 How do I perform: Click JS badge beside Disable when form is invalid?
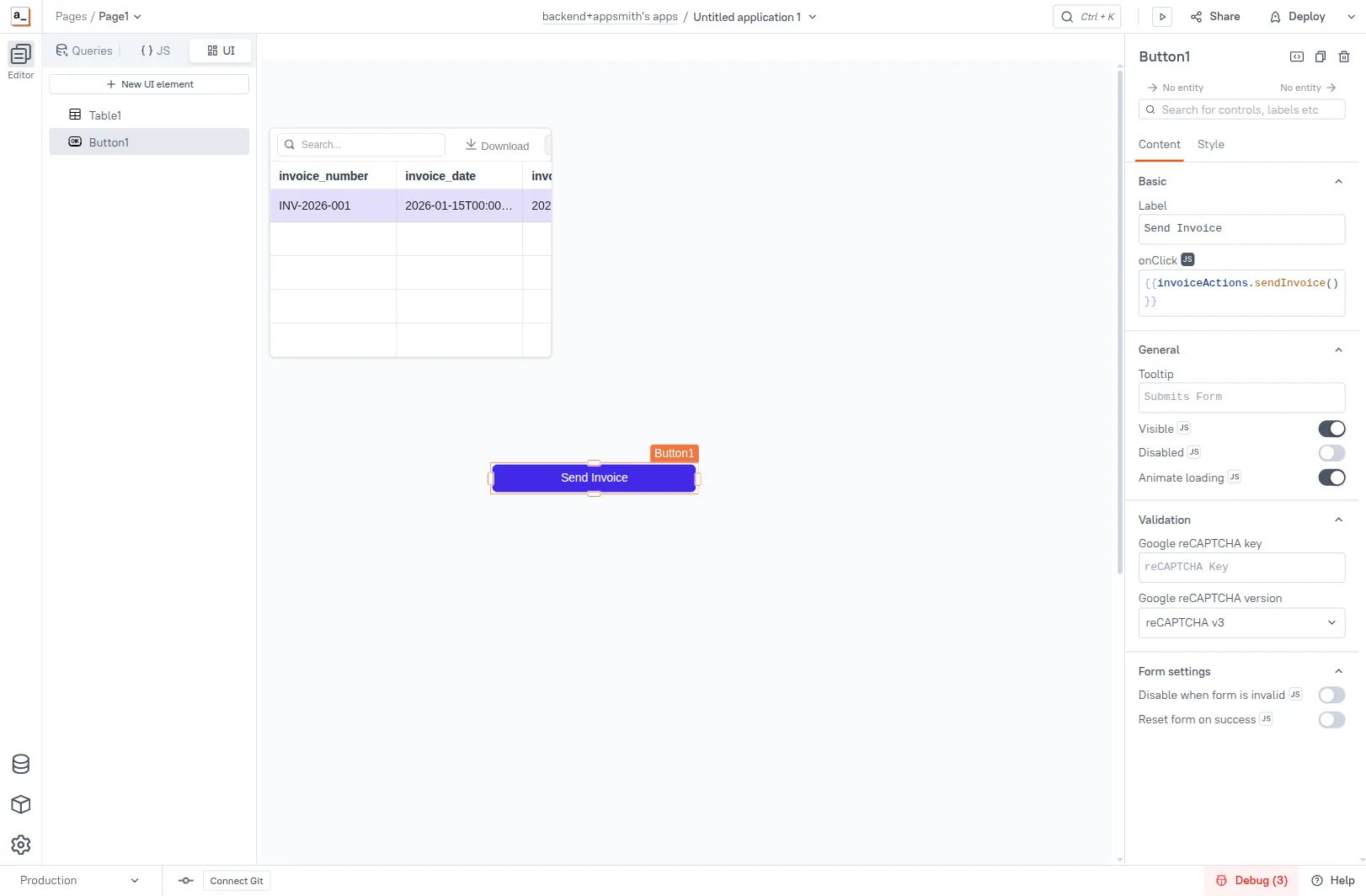click(x=1295, y=695)
